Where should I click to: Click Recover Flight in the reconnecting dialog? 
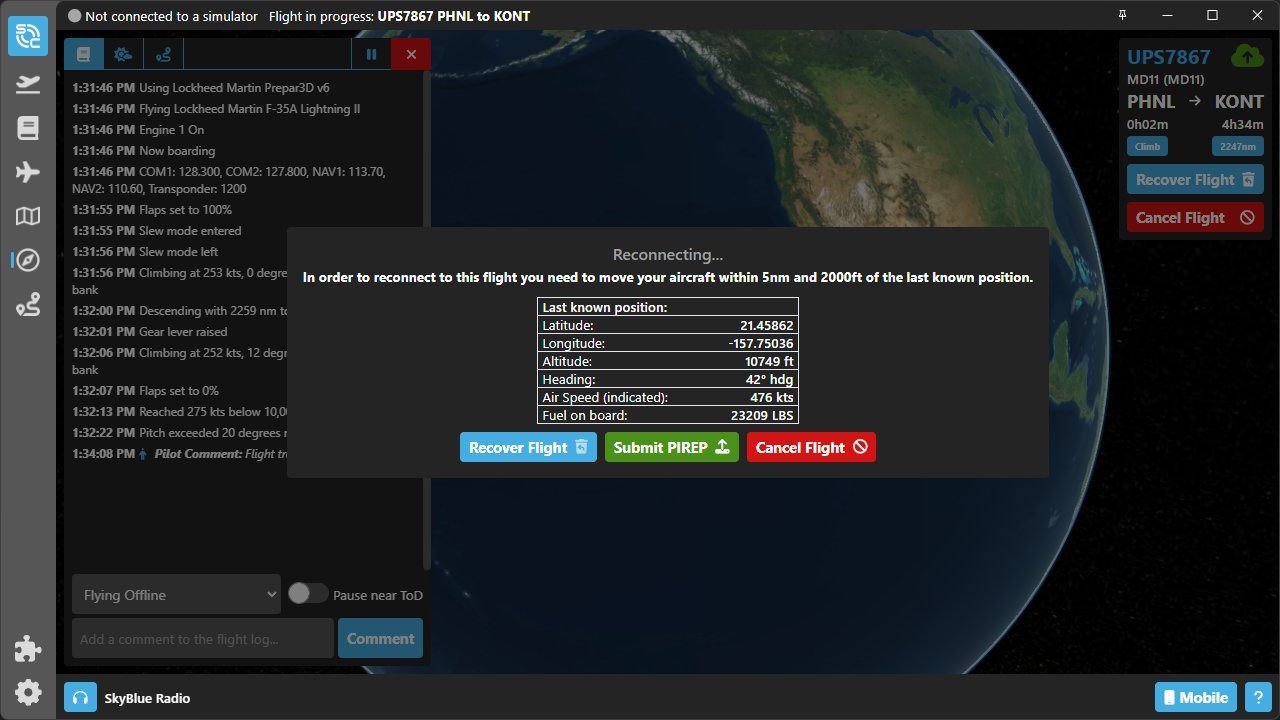[x=528, y=447]
